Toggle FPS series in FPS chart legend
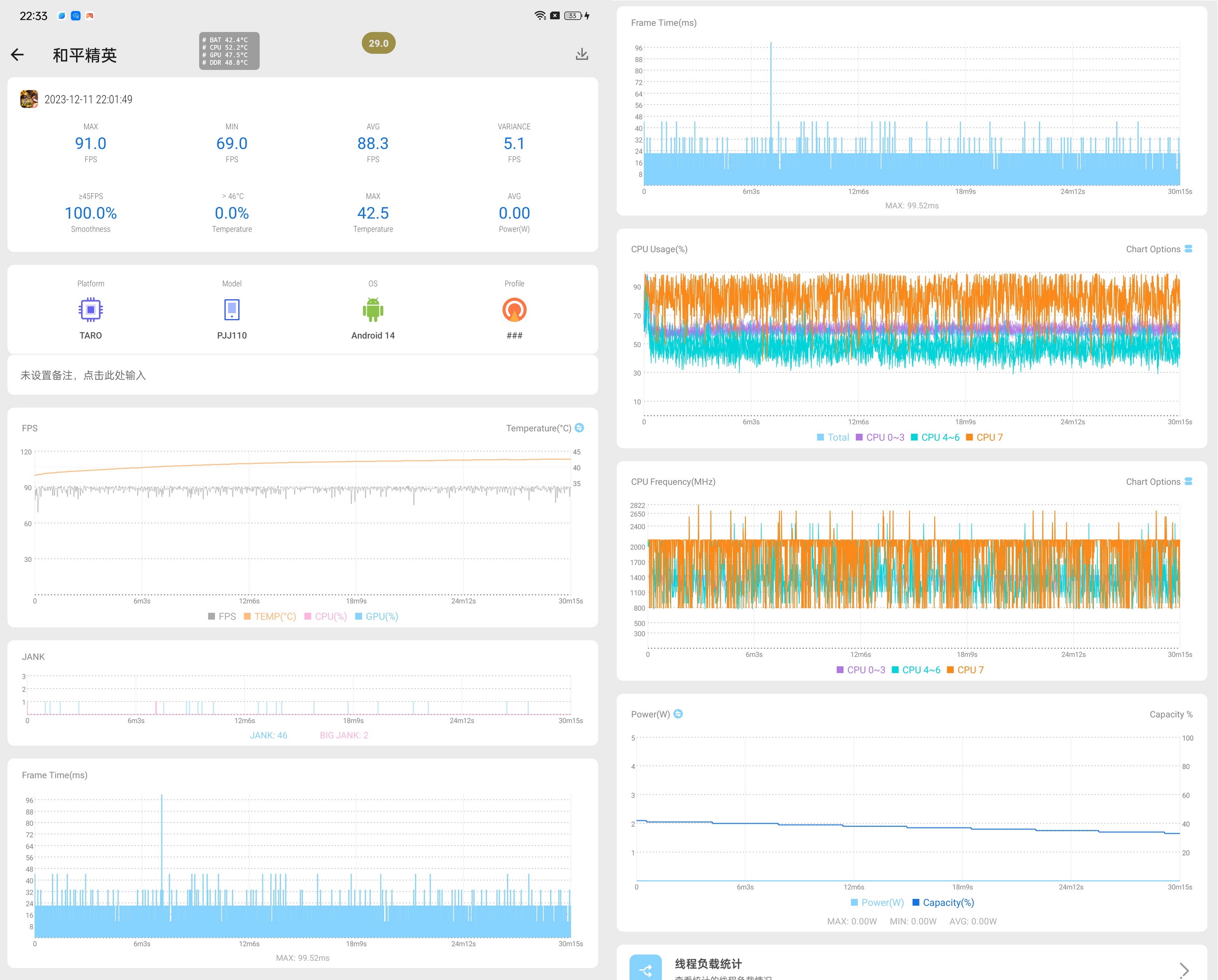Image resolution: width=1218 pixels, height=980 pixels. 222,616
